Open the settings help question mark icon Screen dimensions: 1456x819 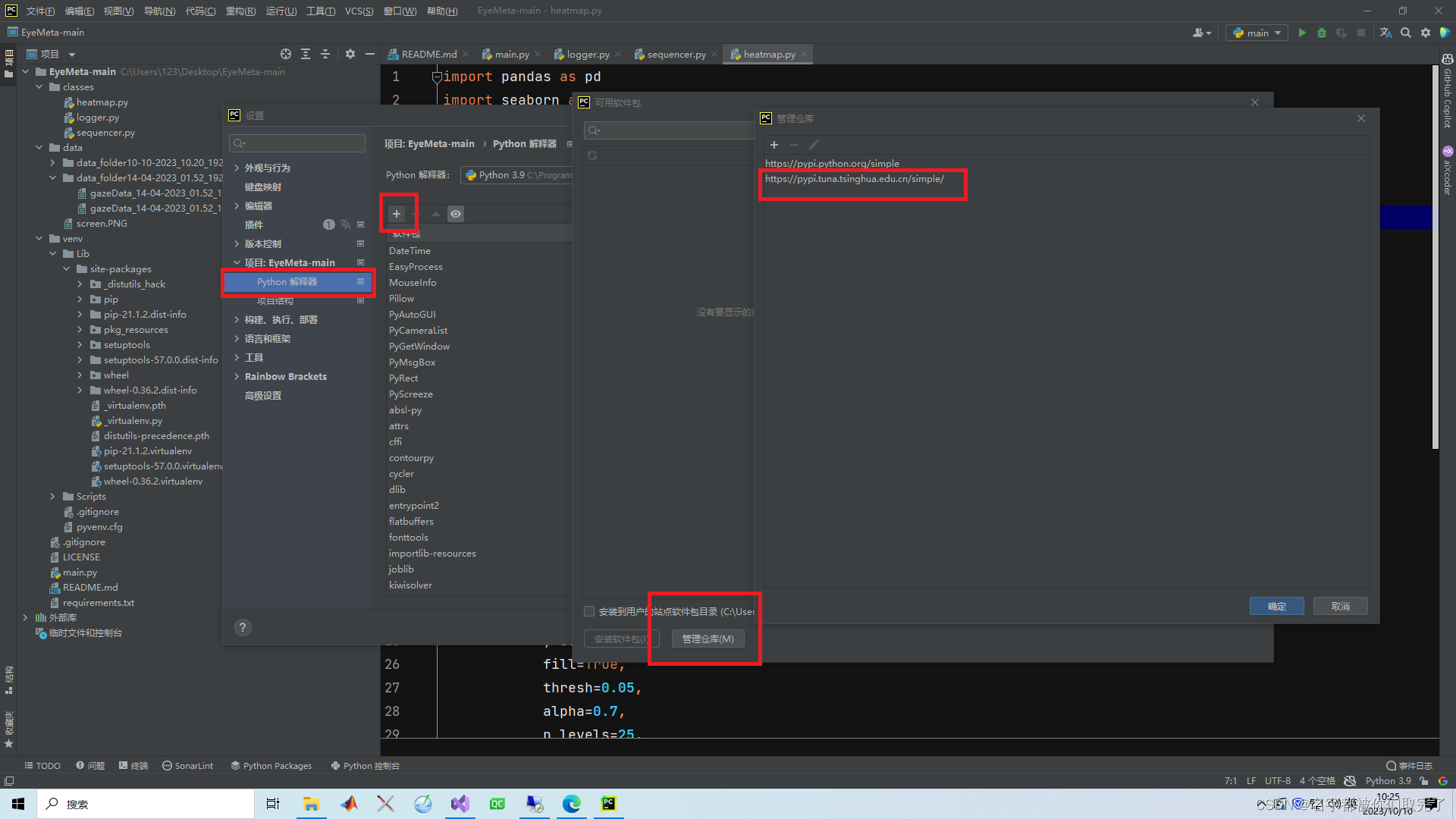click(x=243, y=627)
